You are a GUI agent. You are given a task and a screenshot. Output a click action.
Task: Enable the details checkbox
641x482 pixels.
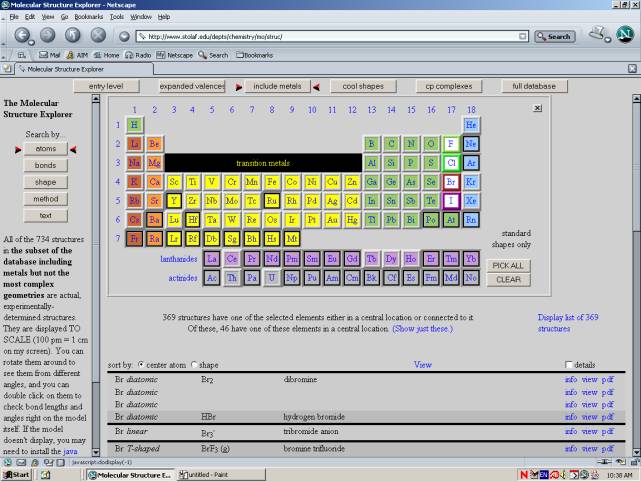click(570, 365)
